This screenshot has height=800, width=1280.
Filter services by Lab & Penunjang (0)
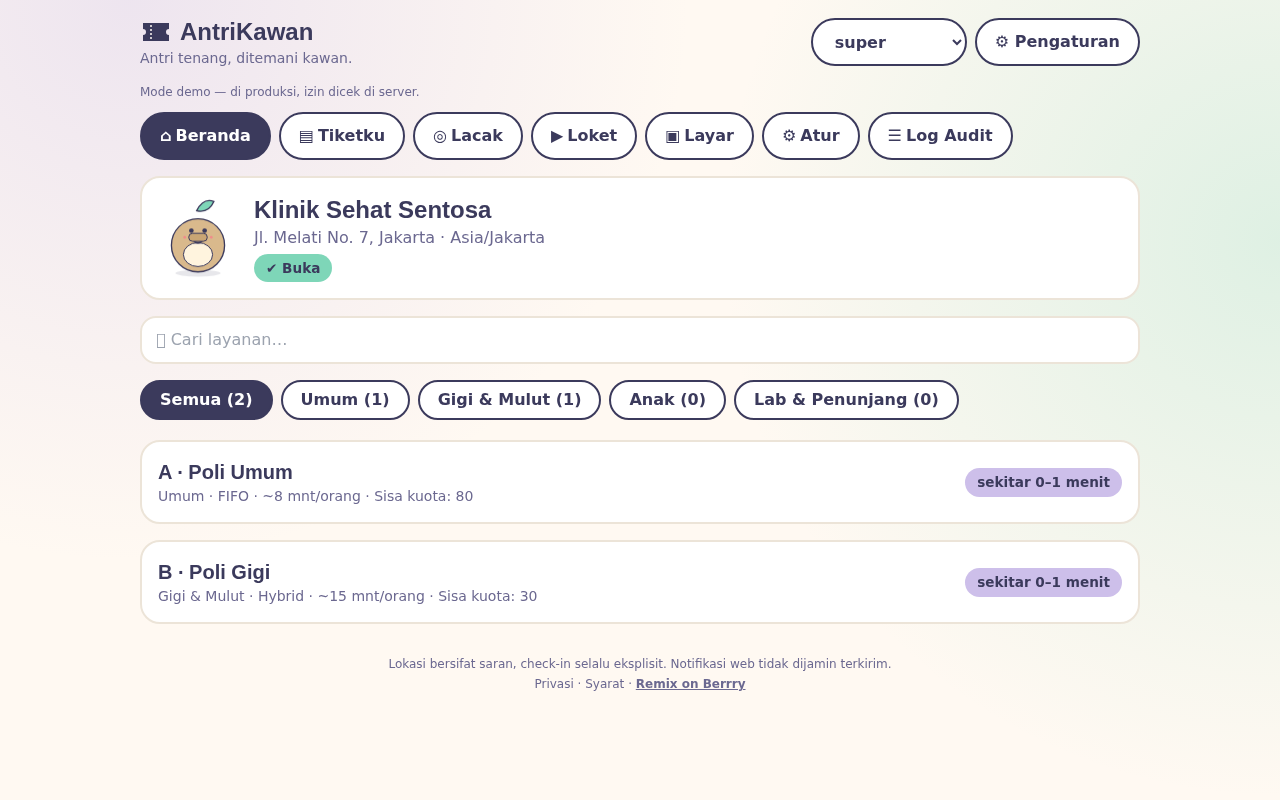(x=846, y=400)
